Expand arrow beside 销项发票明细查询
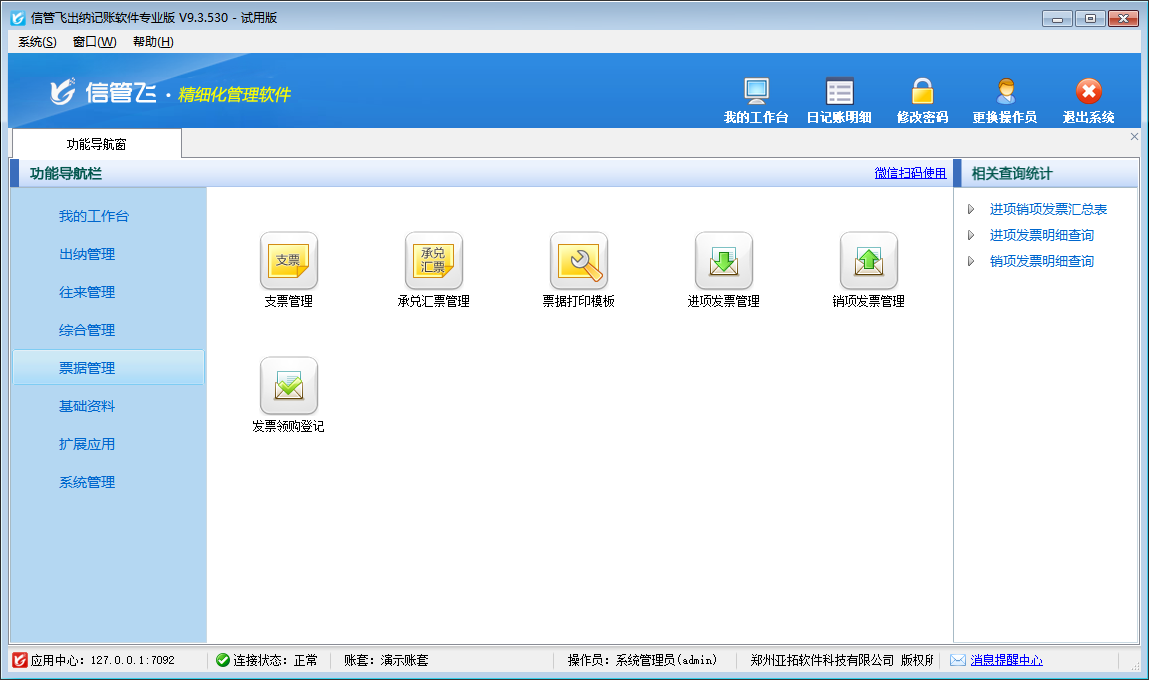The width and height of the screenshot is (1149, 680). click(x=970, y=261)
